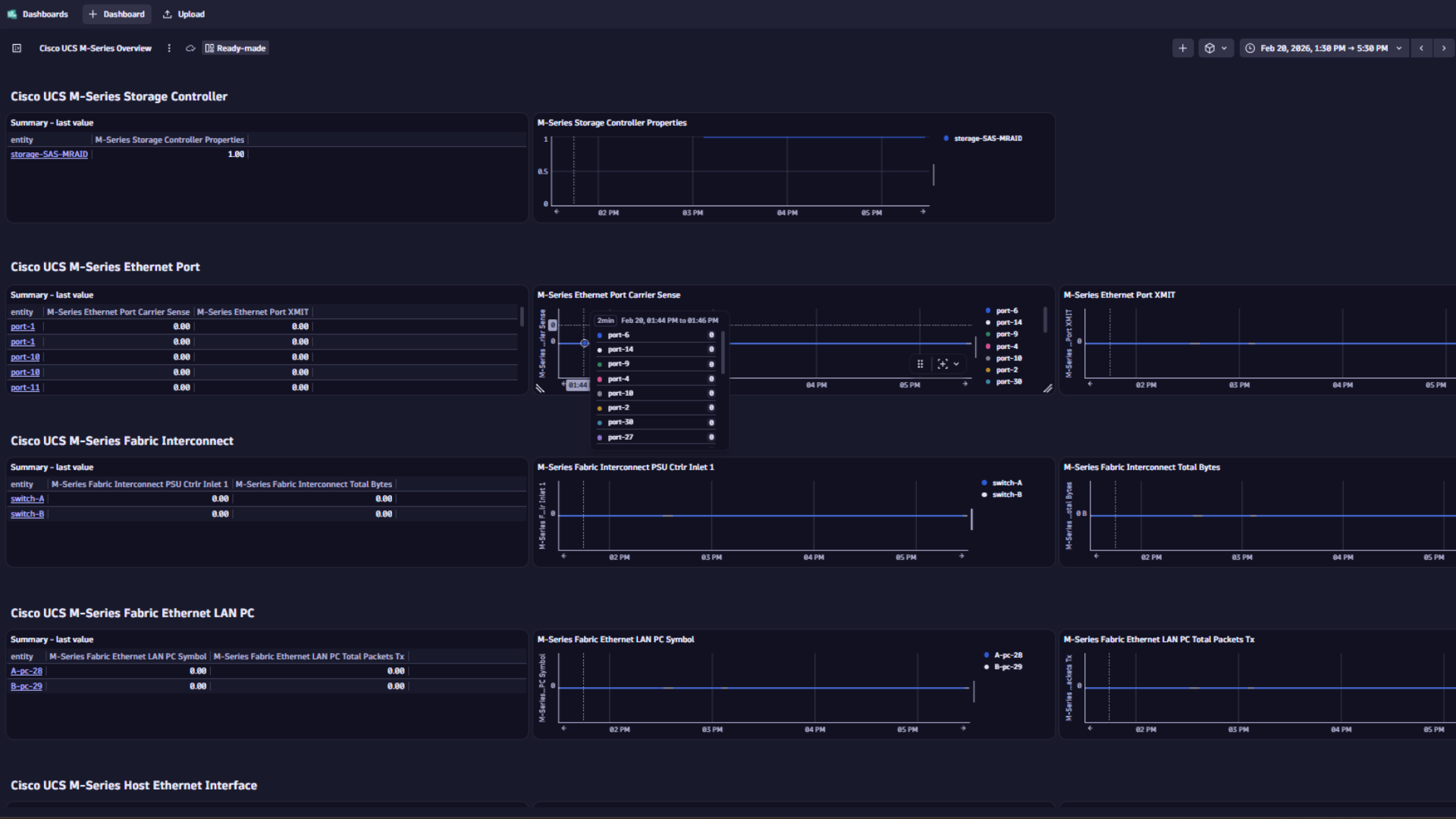The height and width of the screenshot is (819, 1456).
Task: Click the Dashboards icon in the top bar
Action: click(12, 14)
